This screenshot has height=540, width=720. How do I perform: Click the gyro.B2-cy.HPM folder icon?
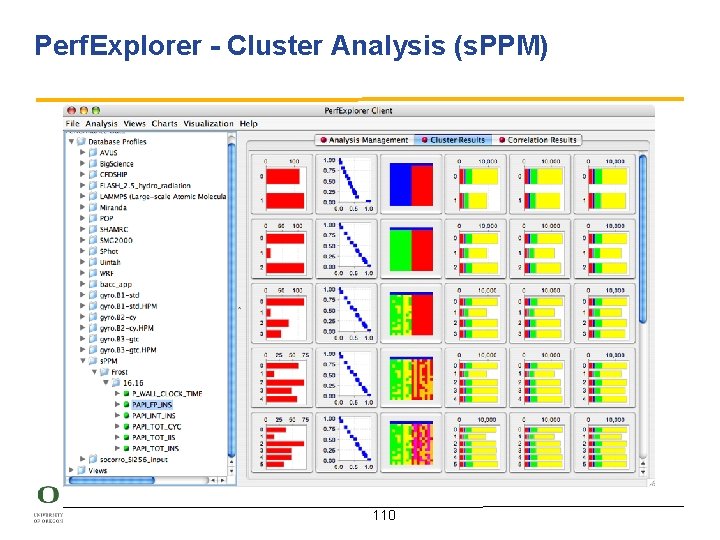(93, 328)
